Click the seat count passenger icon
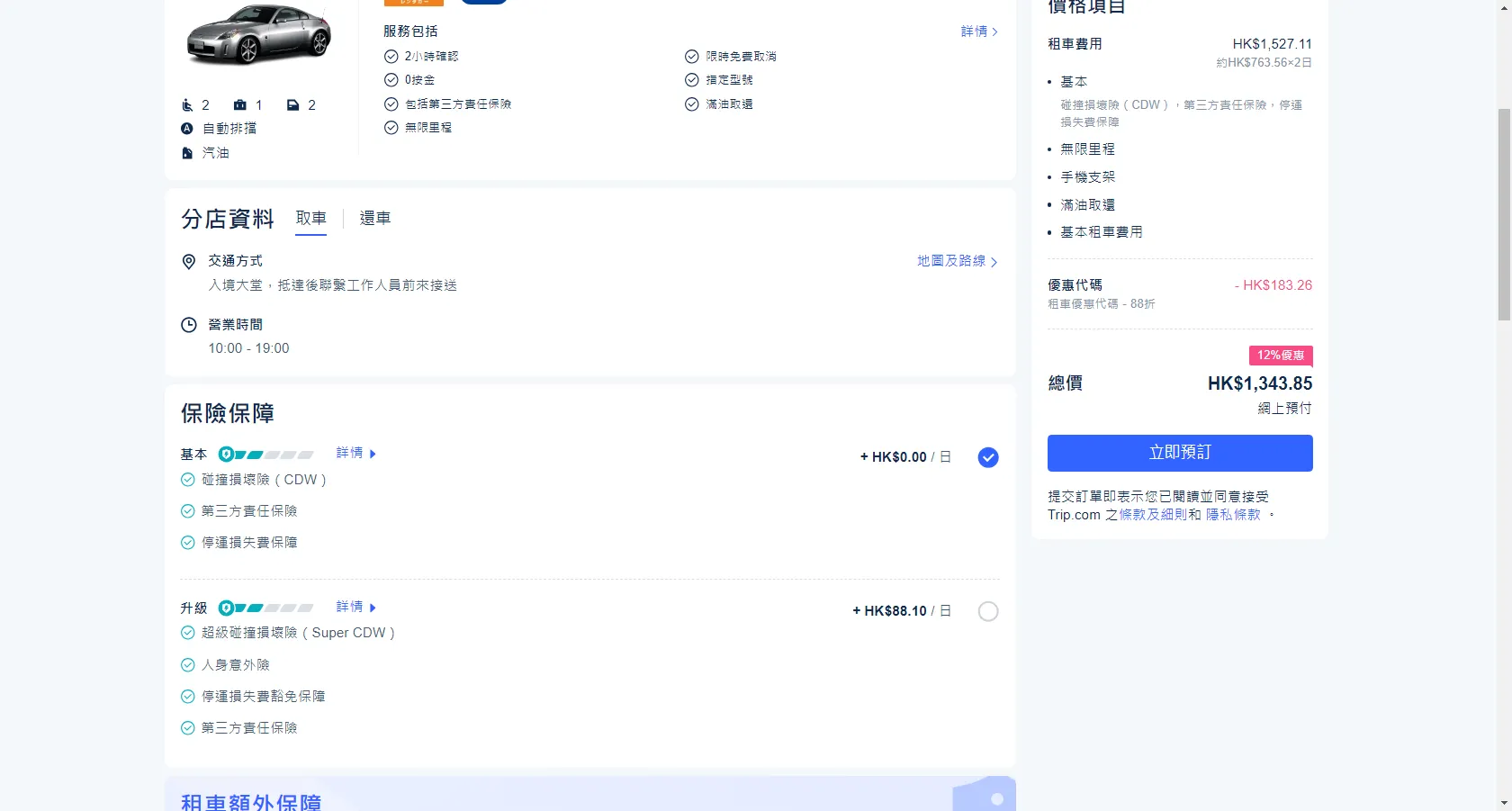The height and width of the screenshot is (811, 1512). 187,105
